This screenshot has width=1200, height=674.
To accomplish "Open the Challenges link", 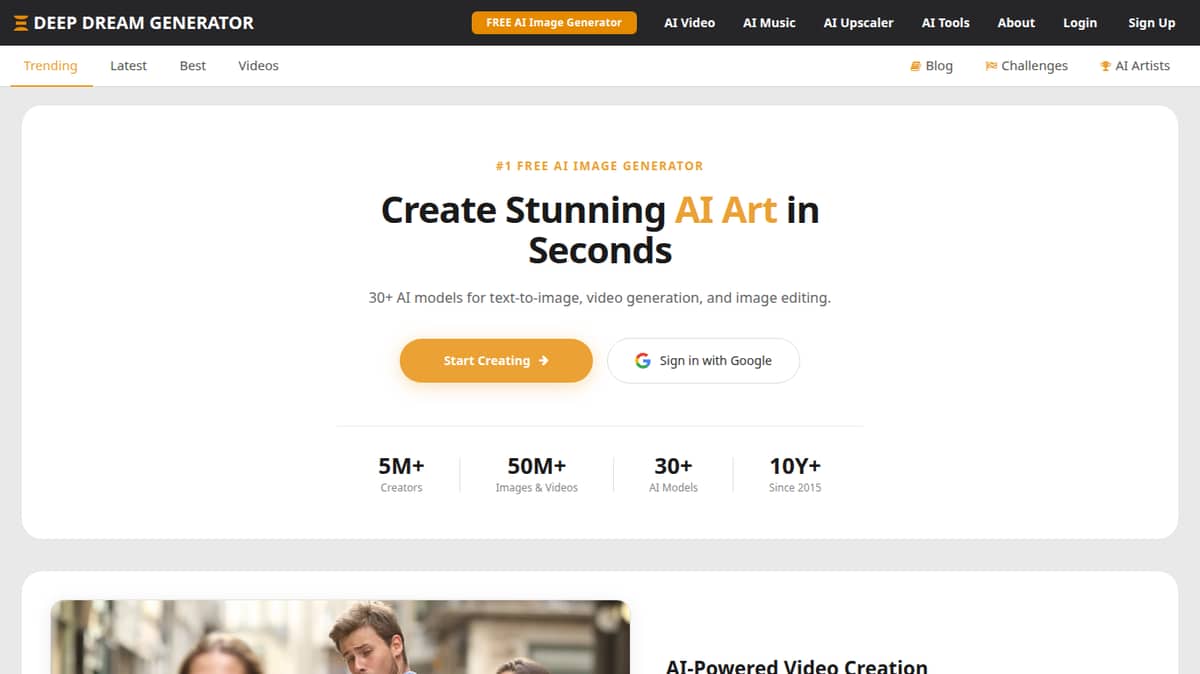I will (1026, 66).
